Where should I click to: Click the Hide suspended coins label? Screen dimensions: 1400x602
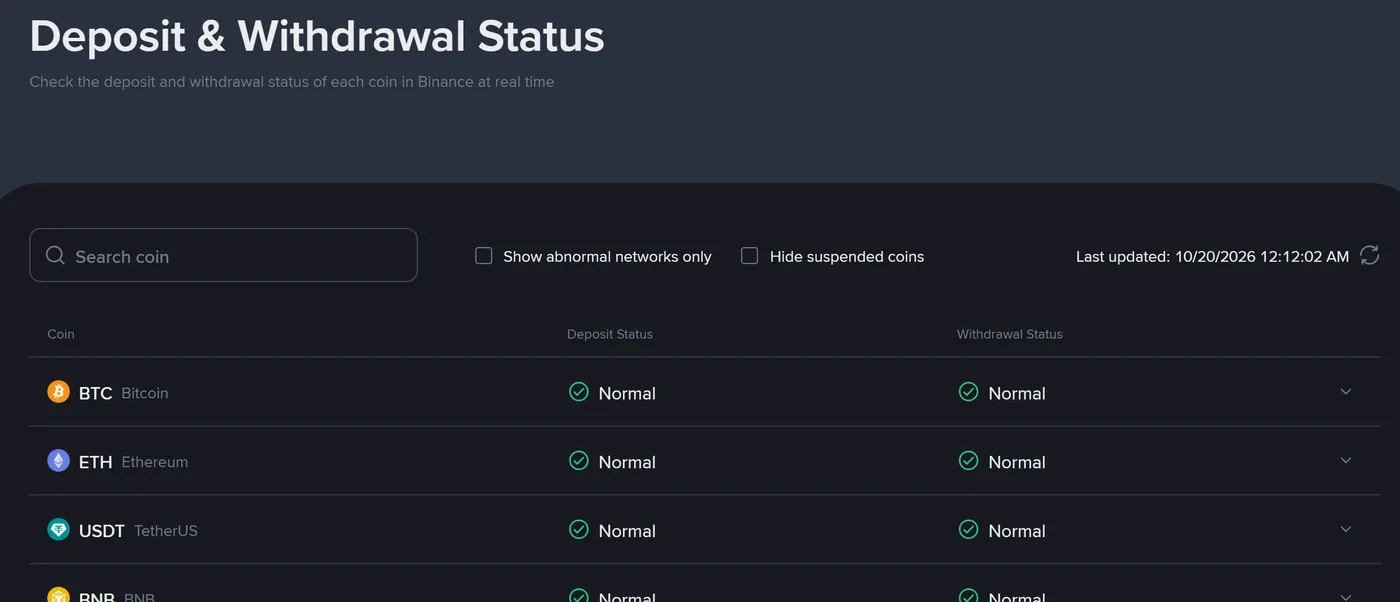point(847,257)
